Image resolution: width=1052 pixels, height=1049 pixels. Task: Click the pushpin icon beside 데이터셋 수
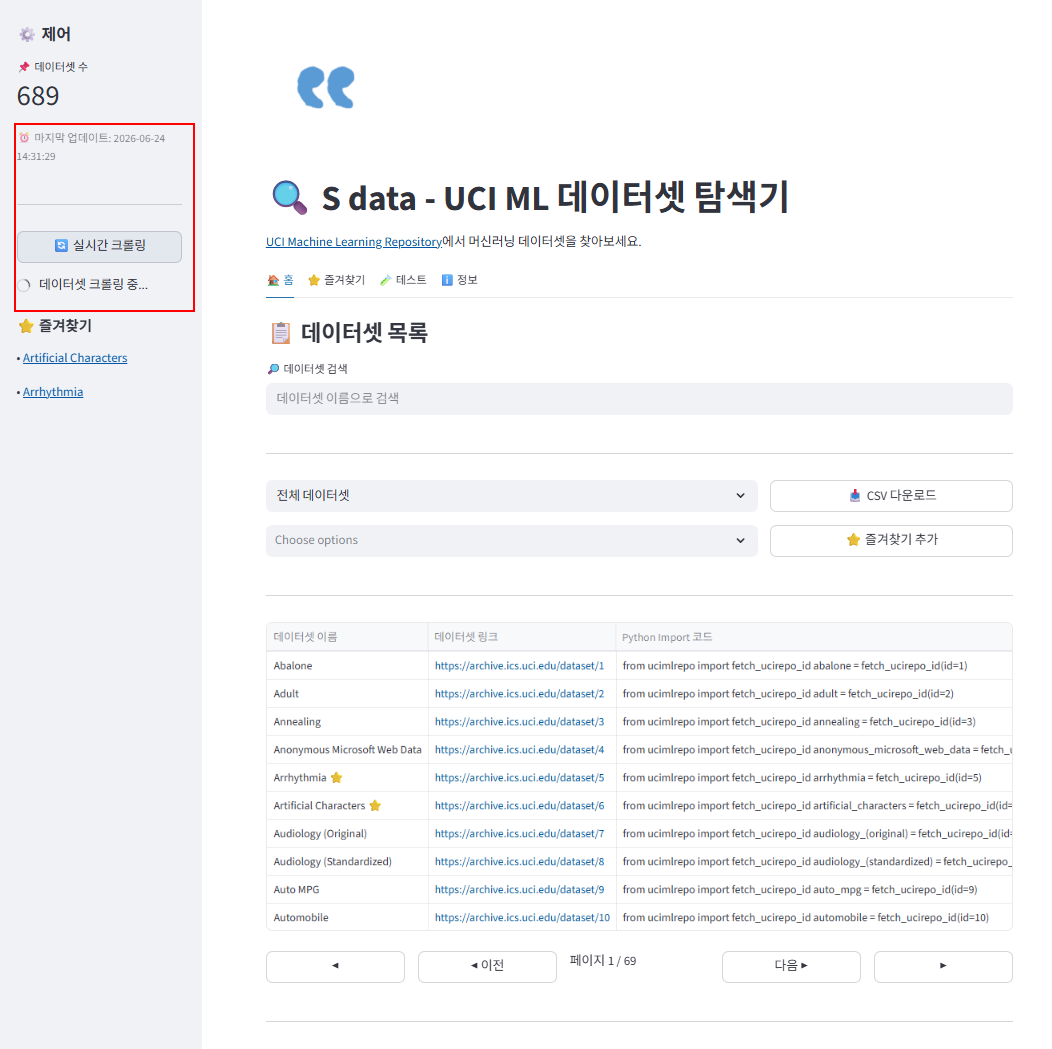[x=24, y=66]
